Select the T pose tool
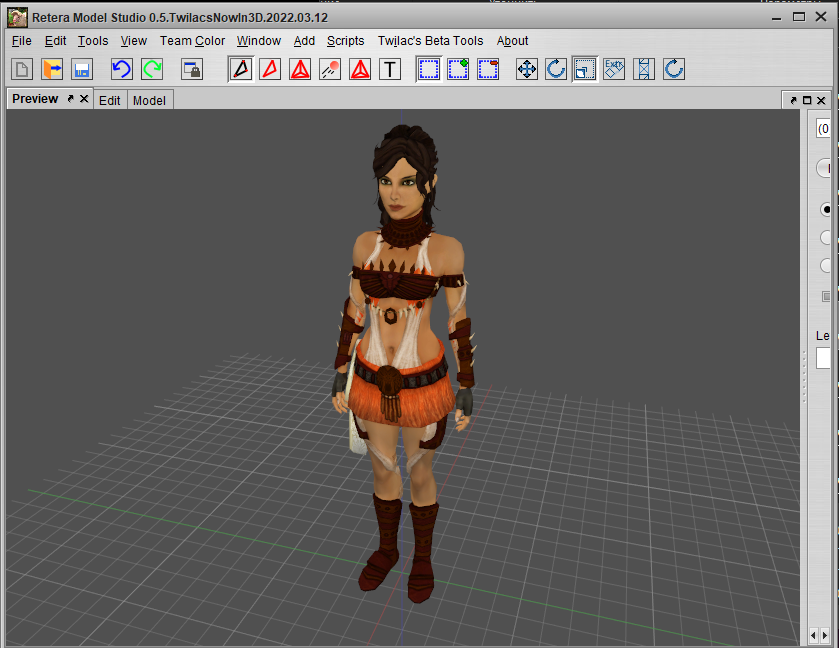The width and height of the screenshot is (840, 648). click(x=390, y=70)
